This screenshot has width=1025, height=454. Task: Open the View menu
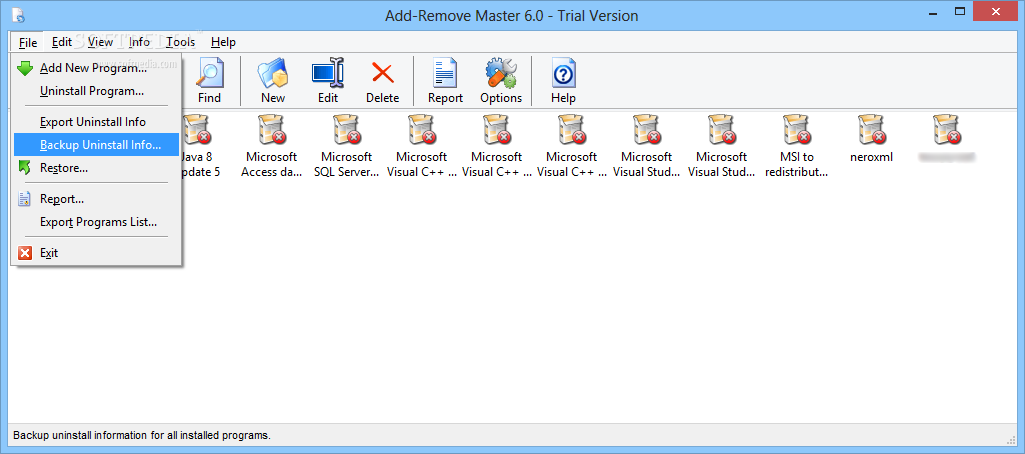pos(100,42)
